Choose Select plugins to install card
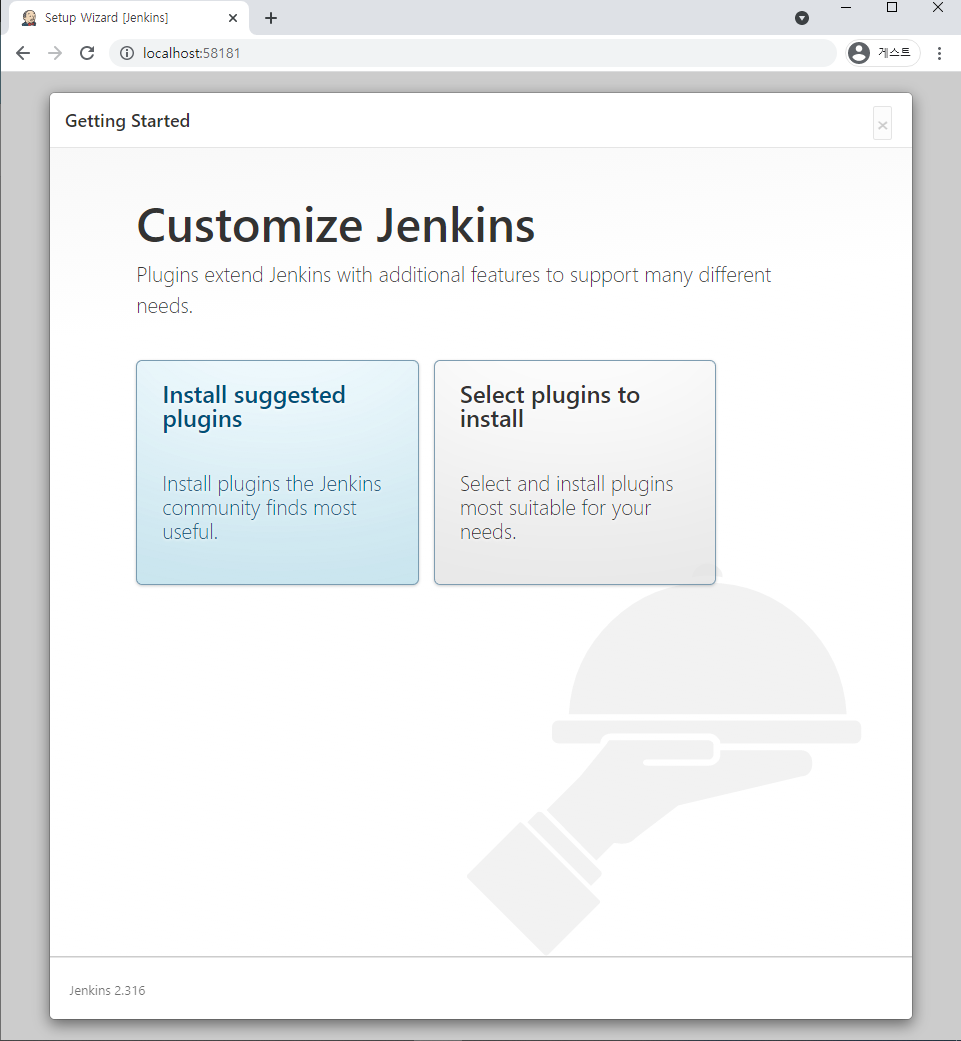The width and height of the screenshot is (961, 1041). coord(575,472)
